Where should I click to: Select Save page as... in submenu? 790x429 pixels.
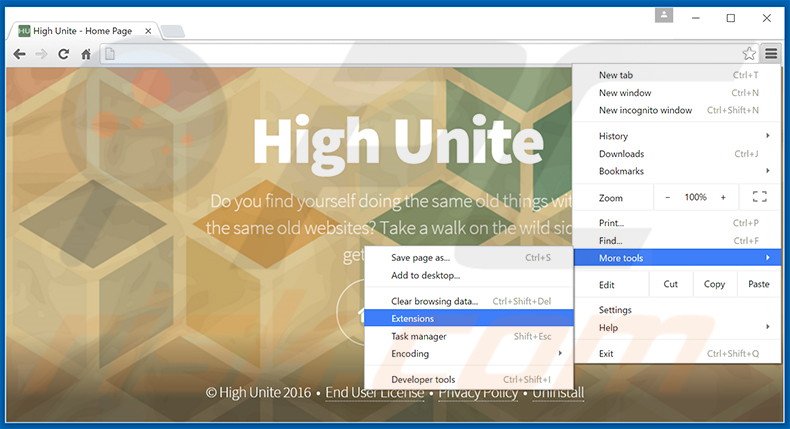point(469,258)
